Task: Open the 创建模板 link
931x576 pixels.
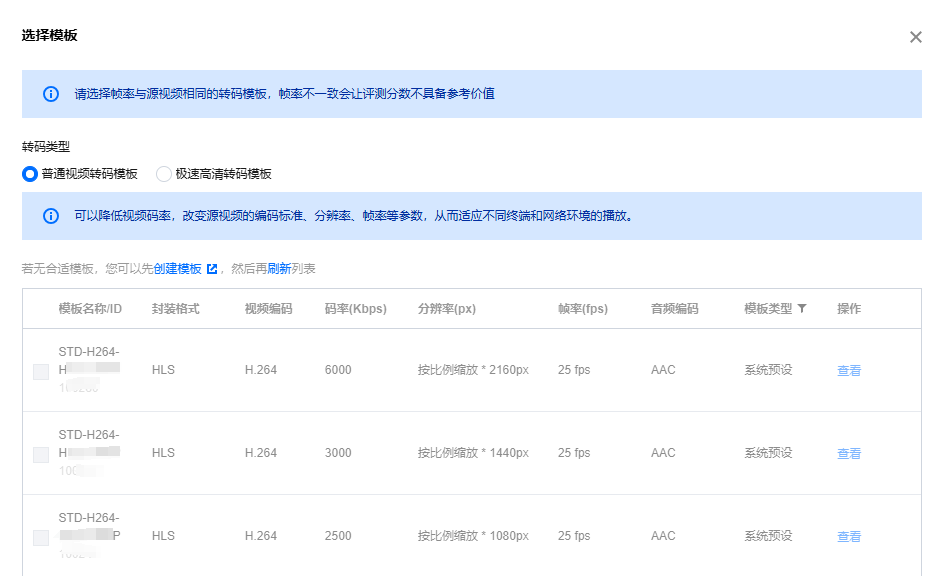Action: coord(178,269)
